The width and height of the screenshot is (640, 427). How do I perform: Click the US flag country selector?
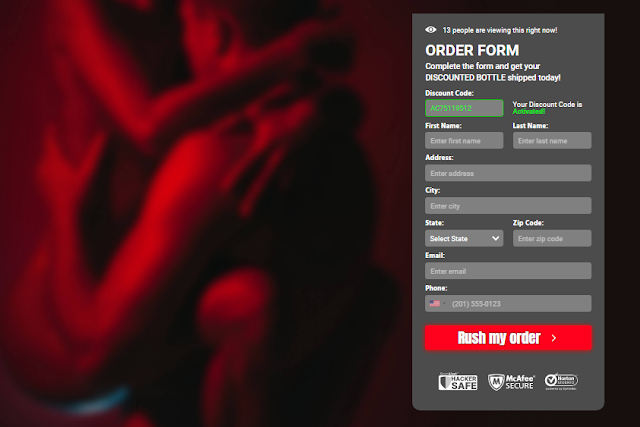tap(436, 303)
